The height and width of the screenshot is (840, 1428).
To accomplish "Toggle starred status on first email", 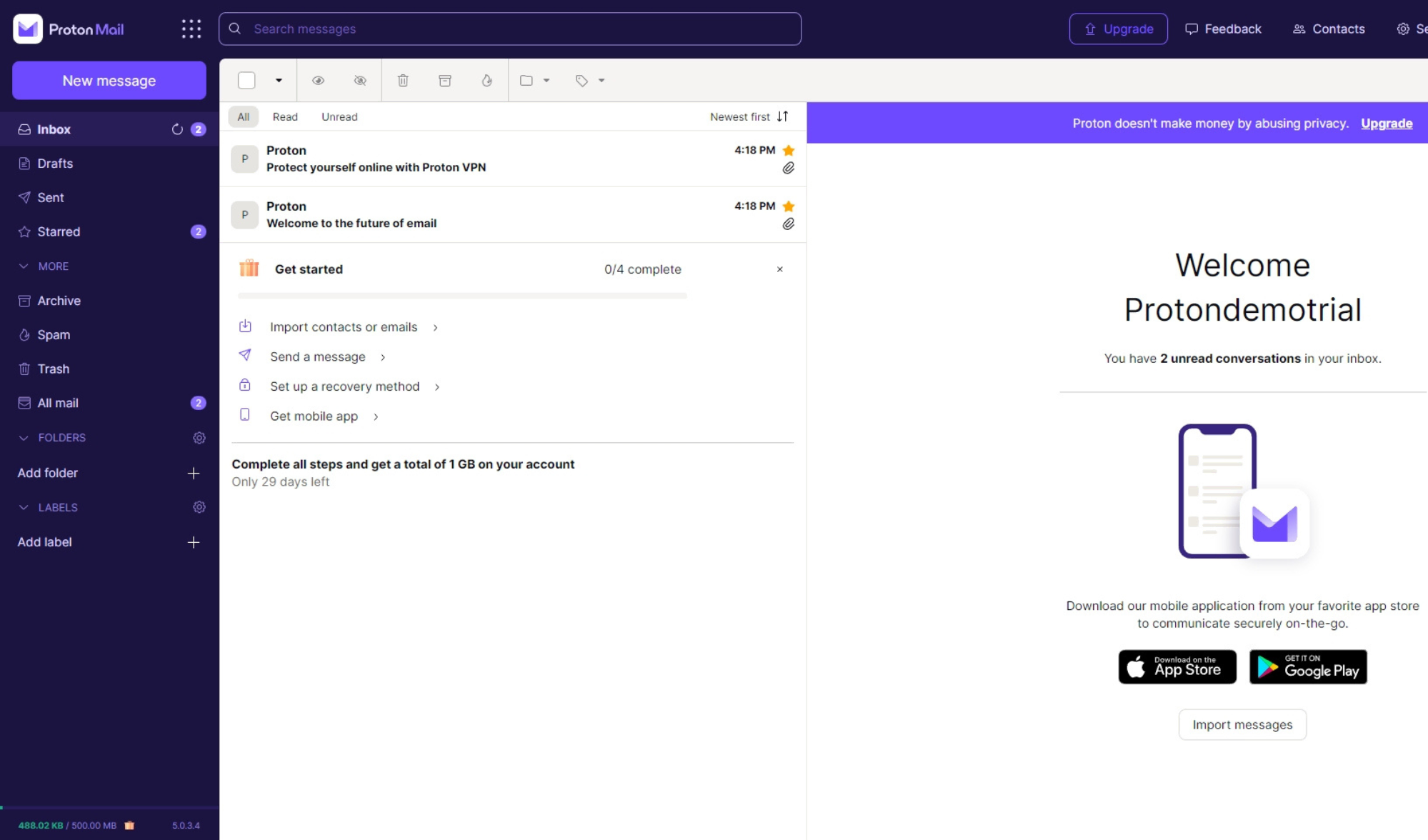I will (x=788, y=150).
